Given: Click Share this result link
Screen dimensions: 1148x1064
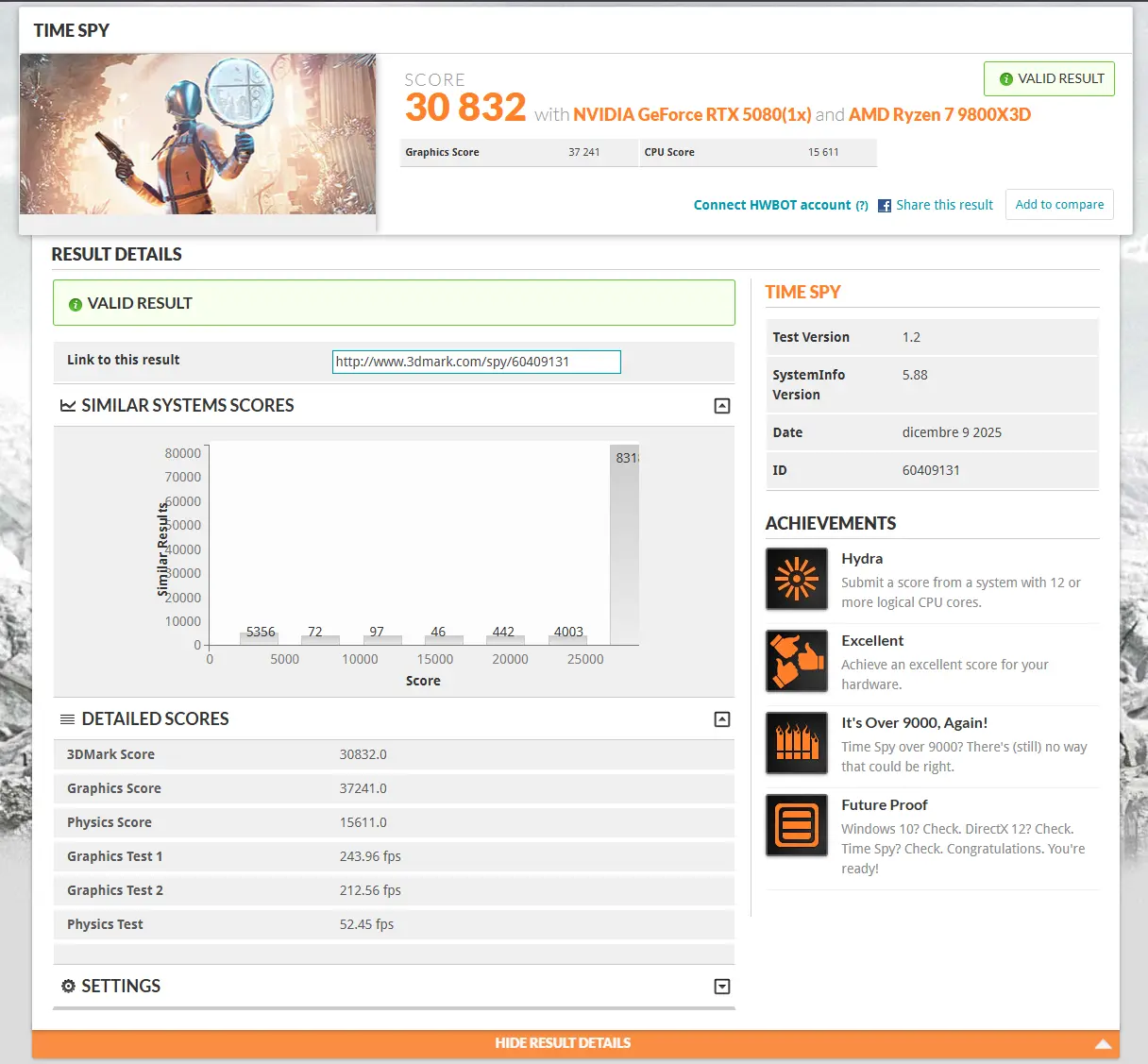Looking at the screenshot, I should coord(944,205).
